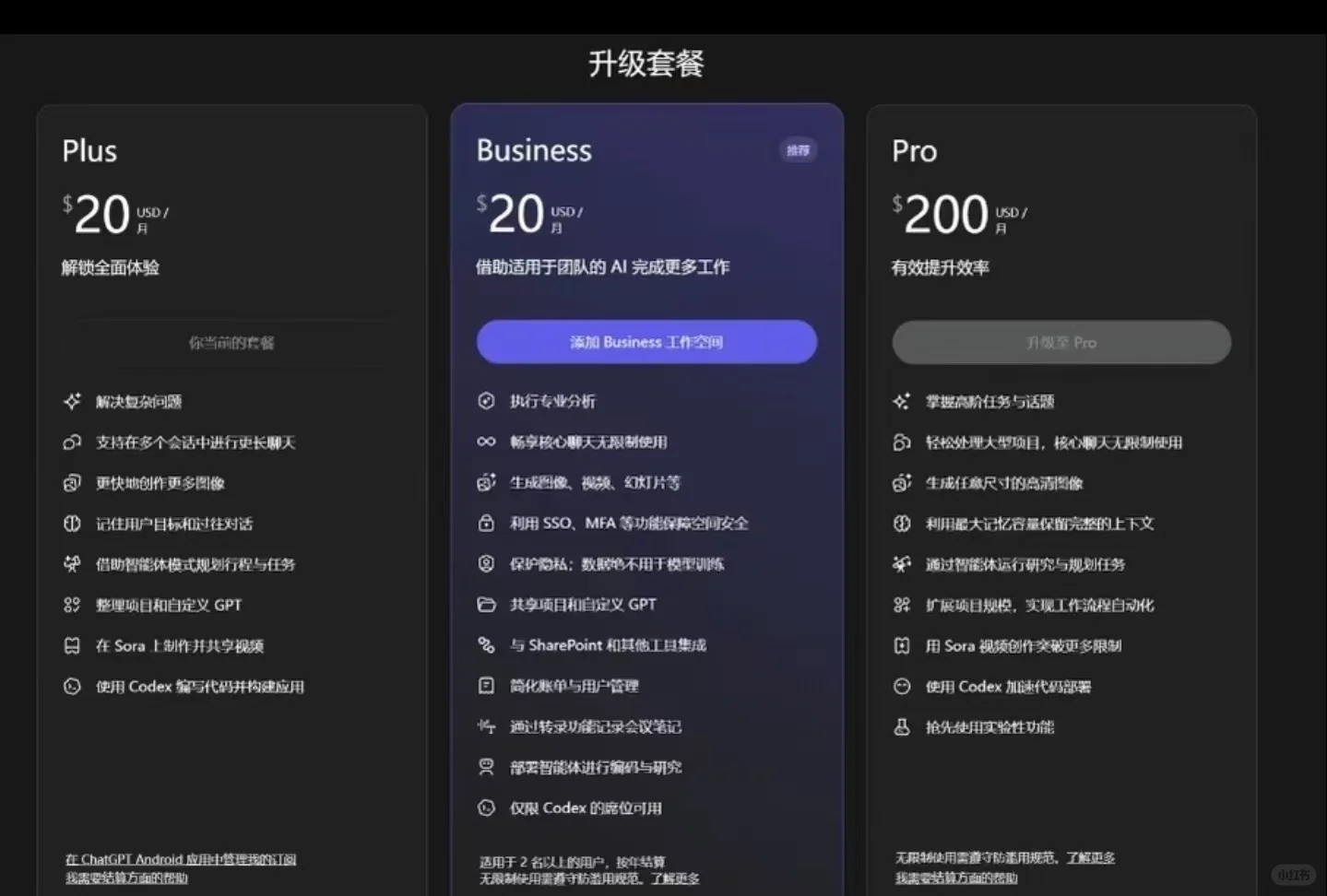Click the sparkle icon beside "解决复杂问题"

tap(72, 401)
